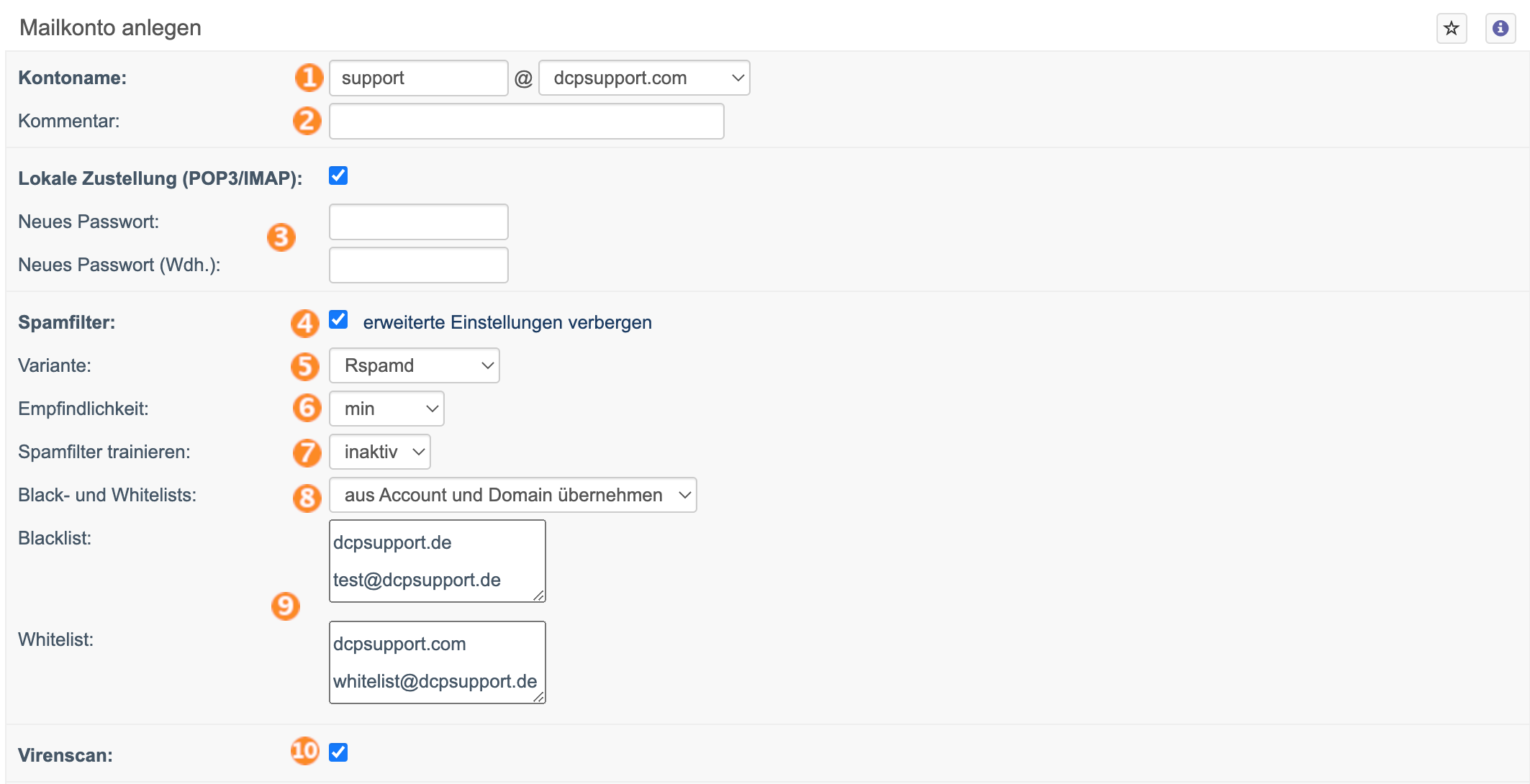This screenshot has height=784, width=1530.
Task: Open the info help icon
Action: click(1500, 29)
